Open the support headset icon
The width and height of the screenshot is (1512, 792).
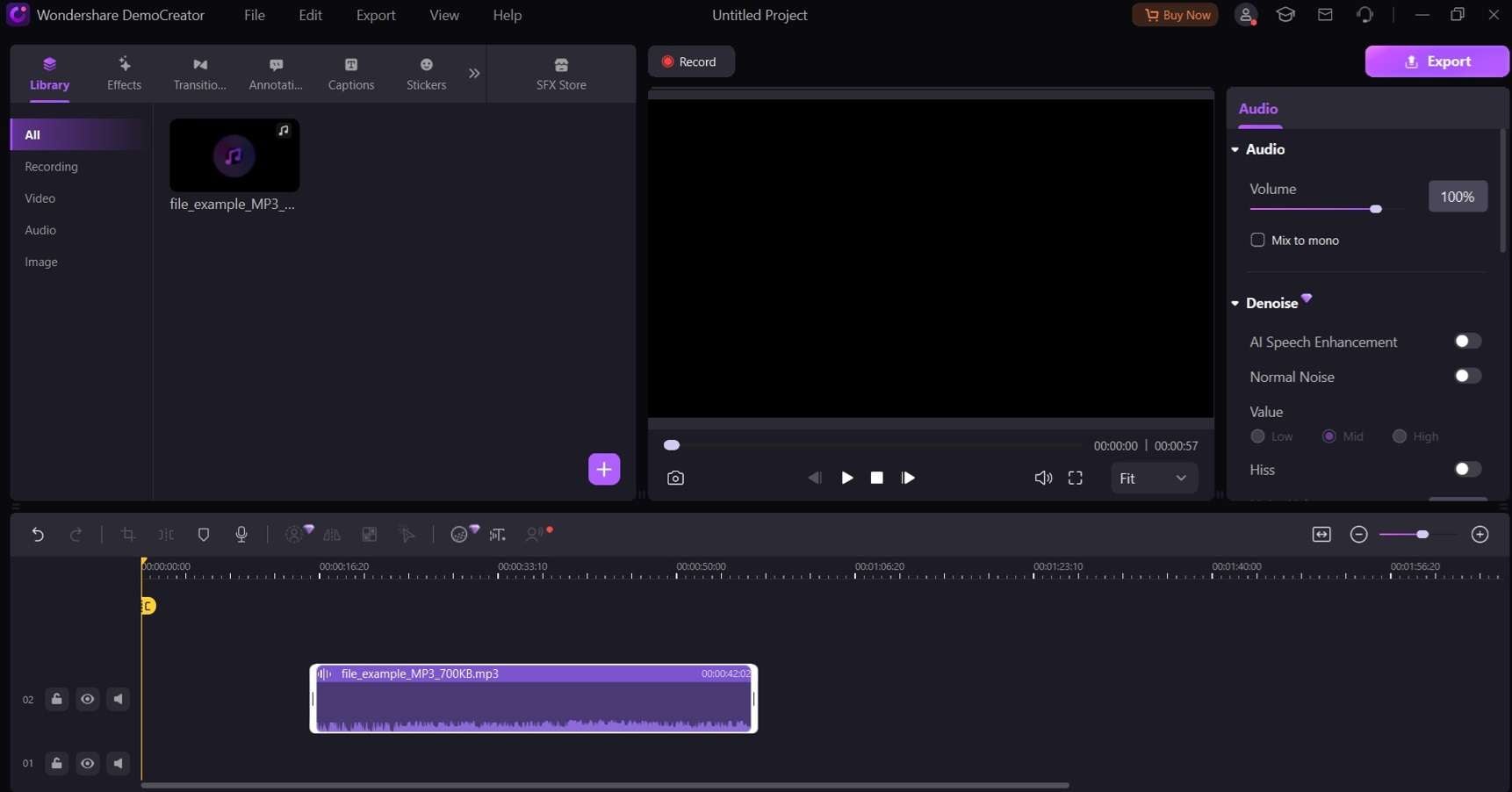[1364, 15]
